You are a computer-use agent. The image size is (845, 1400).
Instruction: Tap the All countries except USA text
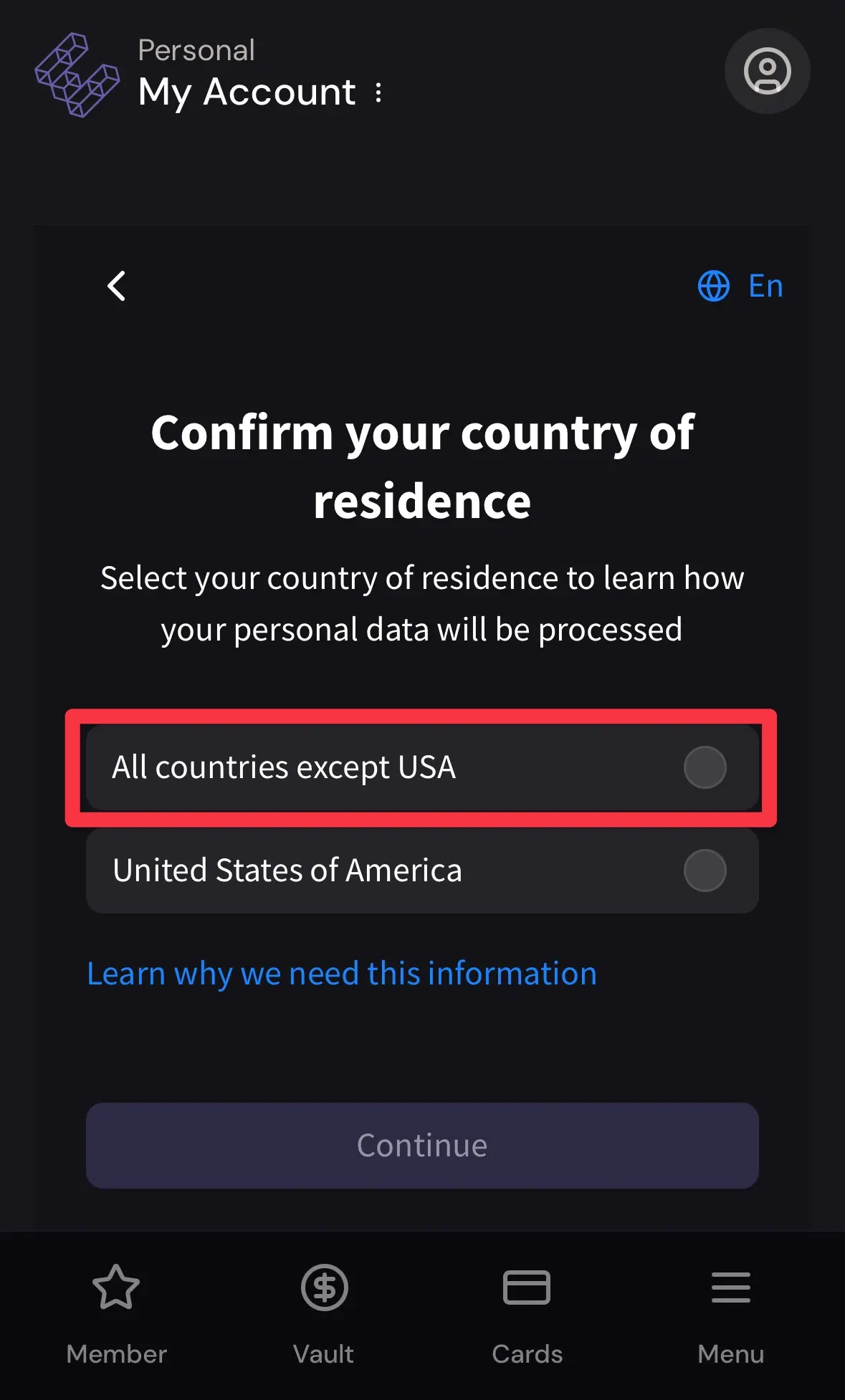(284, 767)
